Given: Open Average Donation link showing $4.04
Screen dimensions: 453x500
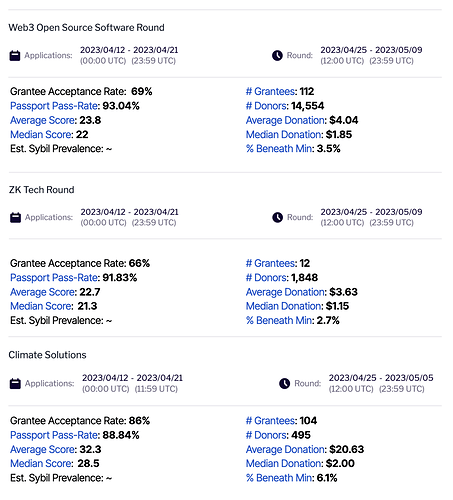Looking at the screenshot, I should click(286, 120).
